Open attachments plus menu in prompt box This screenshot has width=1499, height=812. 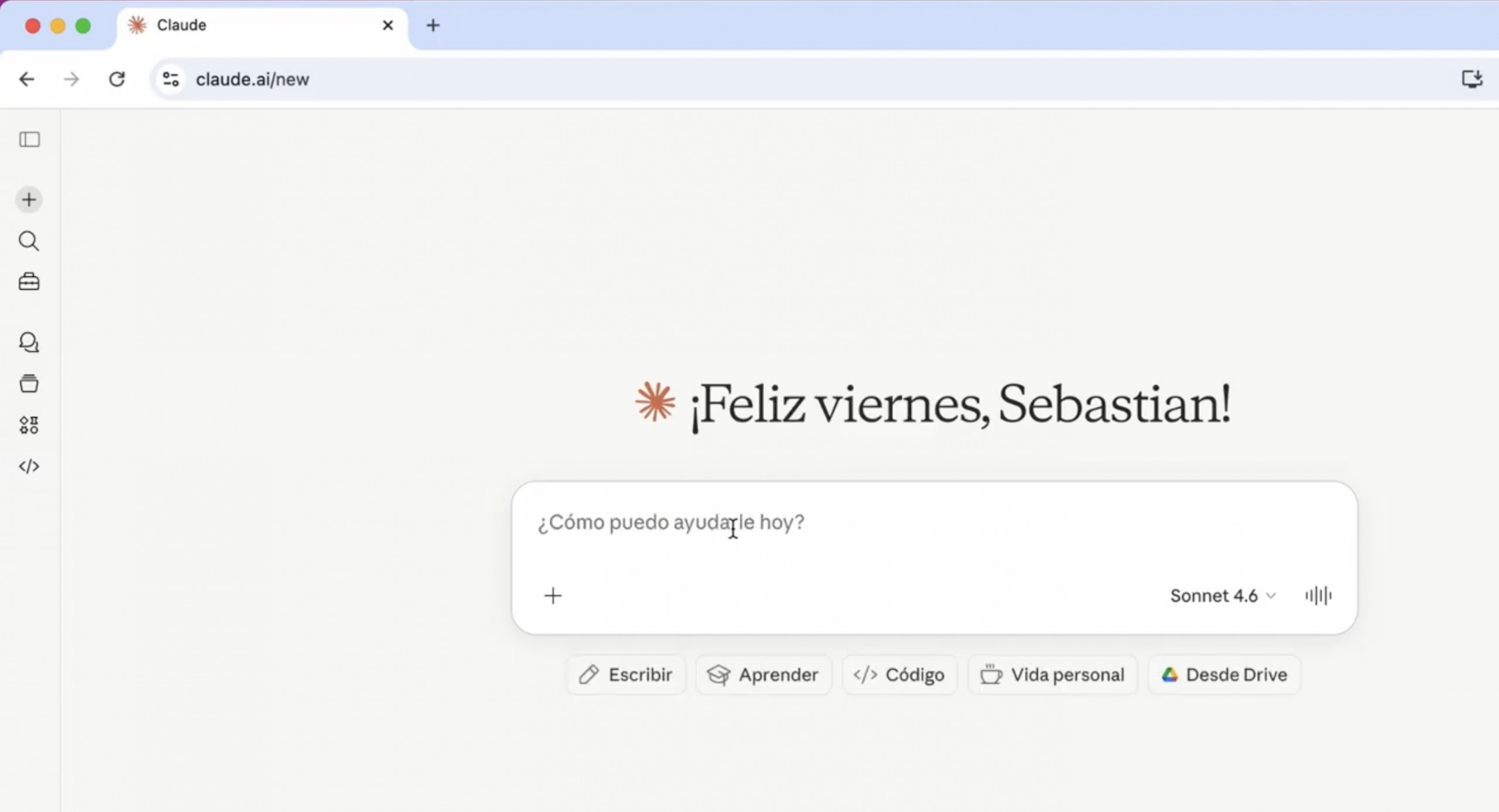pos(553,595)
